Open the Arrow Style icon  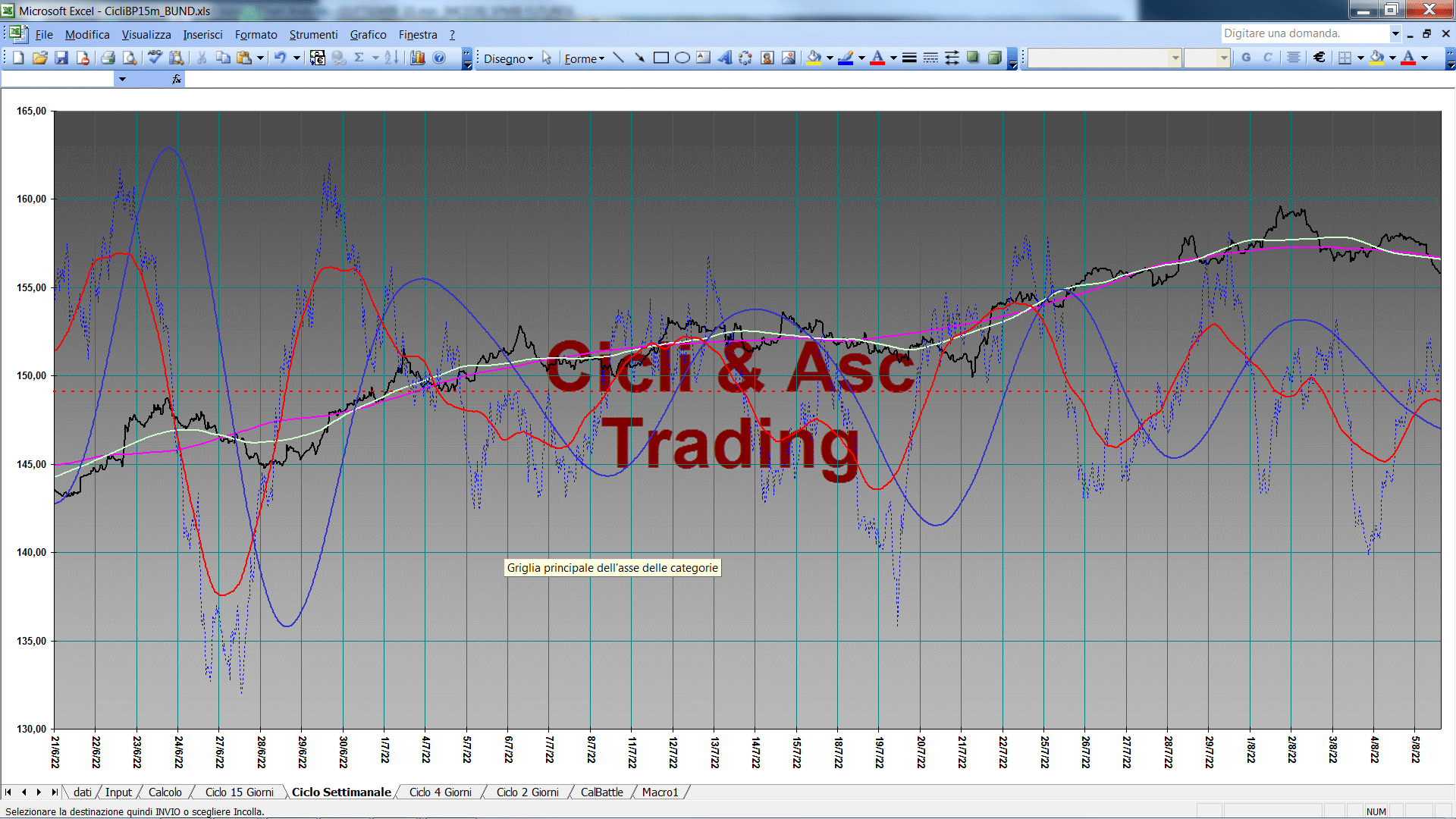952,58
